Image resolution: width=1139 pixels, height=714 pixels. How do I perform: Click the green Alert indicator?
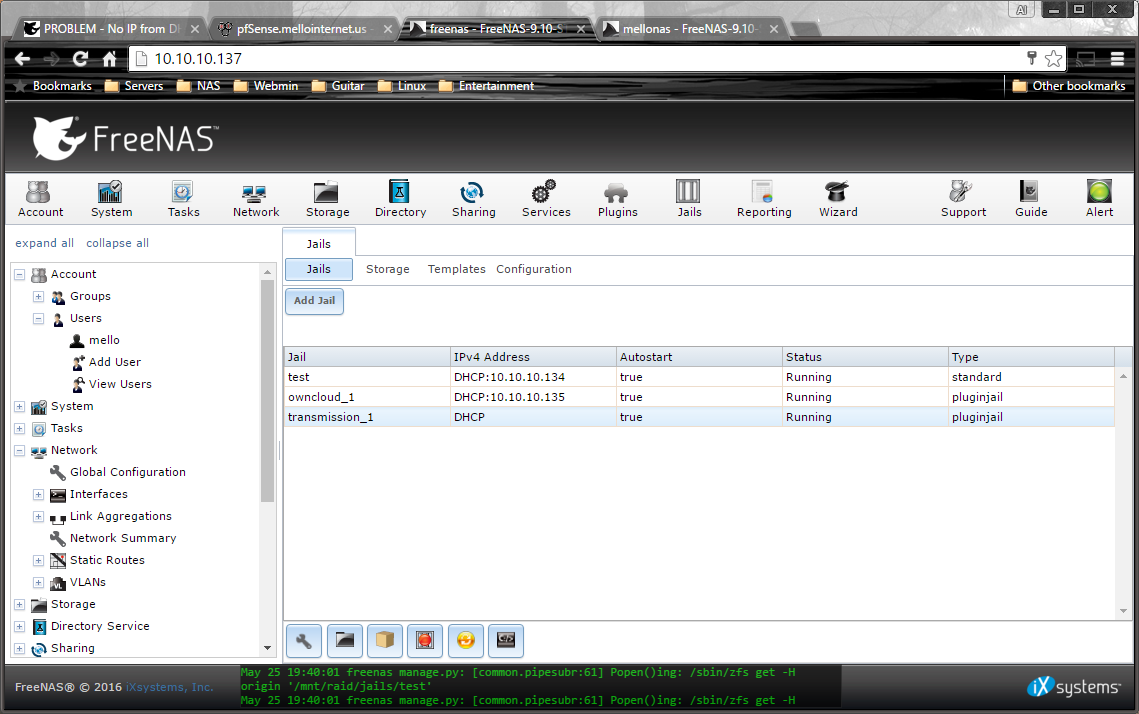point(1099,198)
